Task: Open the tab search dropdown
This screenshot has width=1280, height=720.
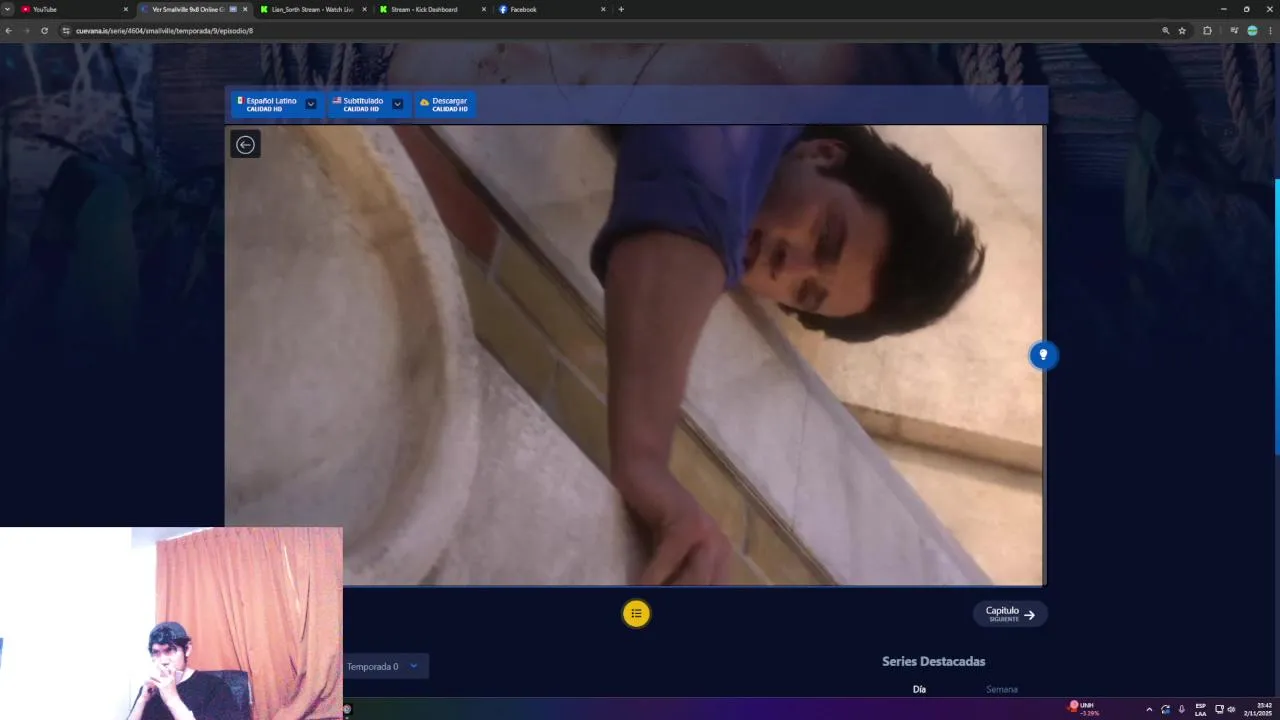Action: click(x=7, y=9)
